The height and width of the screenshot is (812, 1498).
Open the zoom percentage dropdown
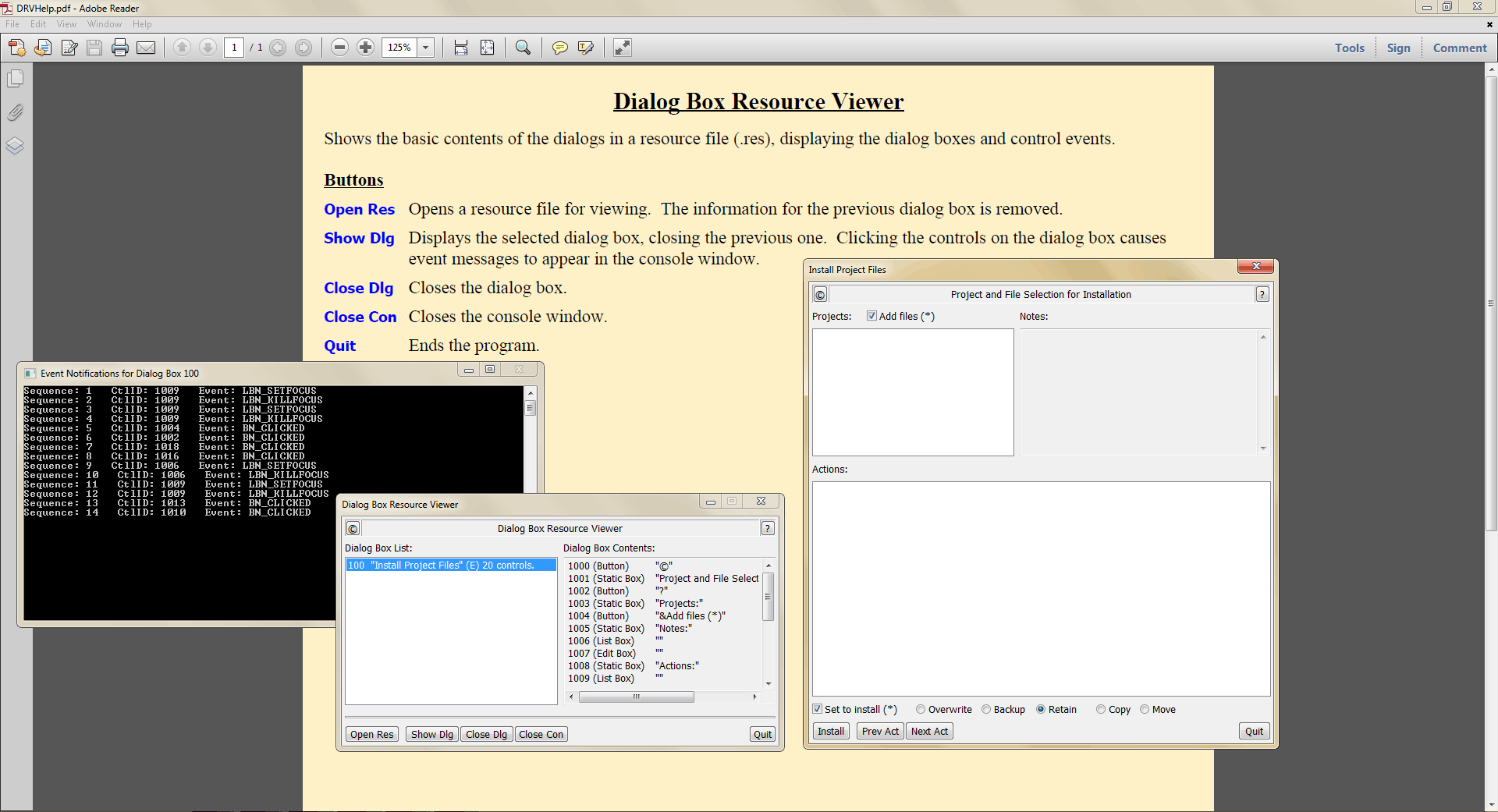[x=426, y=48]
